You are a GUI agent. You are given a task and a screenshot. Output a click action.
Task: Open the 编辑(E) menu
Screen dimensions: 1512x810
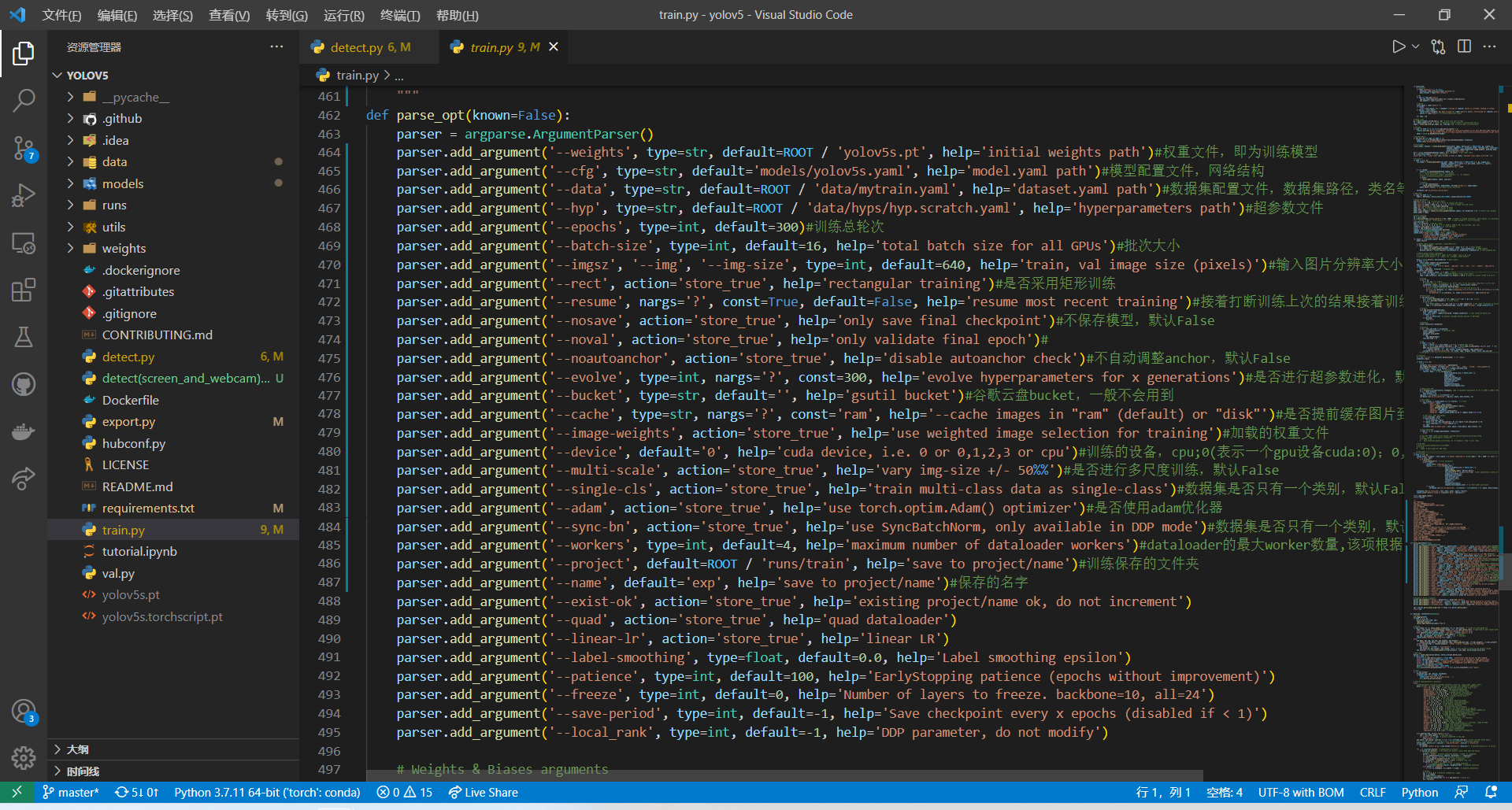point(117,15)
